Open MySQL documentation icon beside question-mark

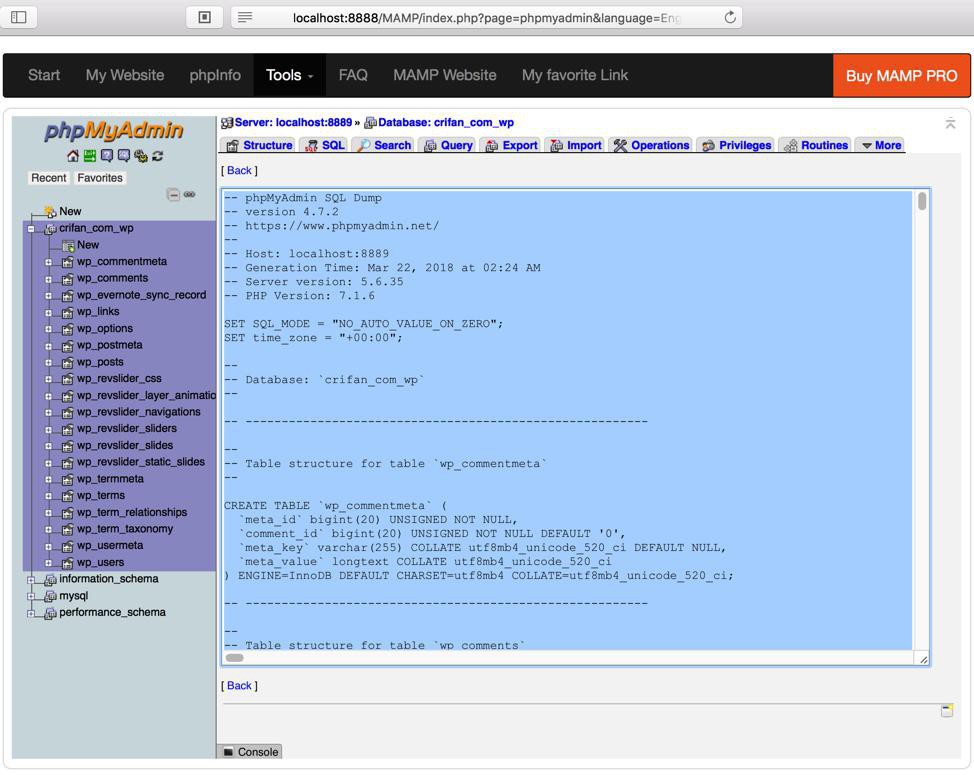(x=124, y=156)
